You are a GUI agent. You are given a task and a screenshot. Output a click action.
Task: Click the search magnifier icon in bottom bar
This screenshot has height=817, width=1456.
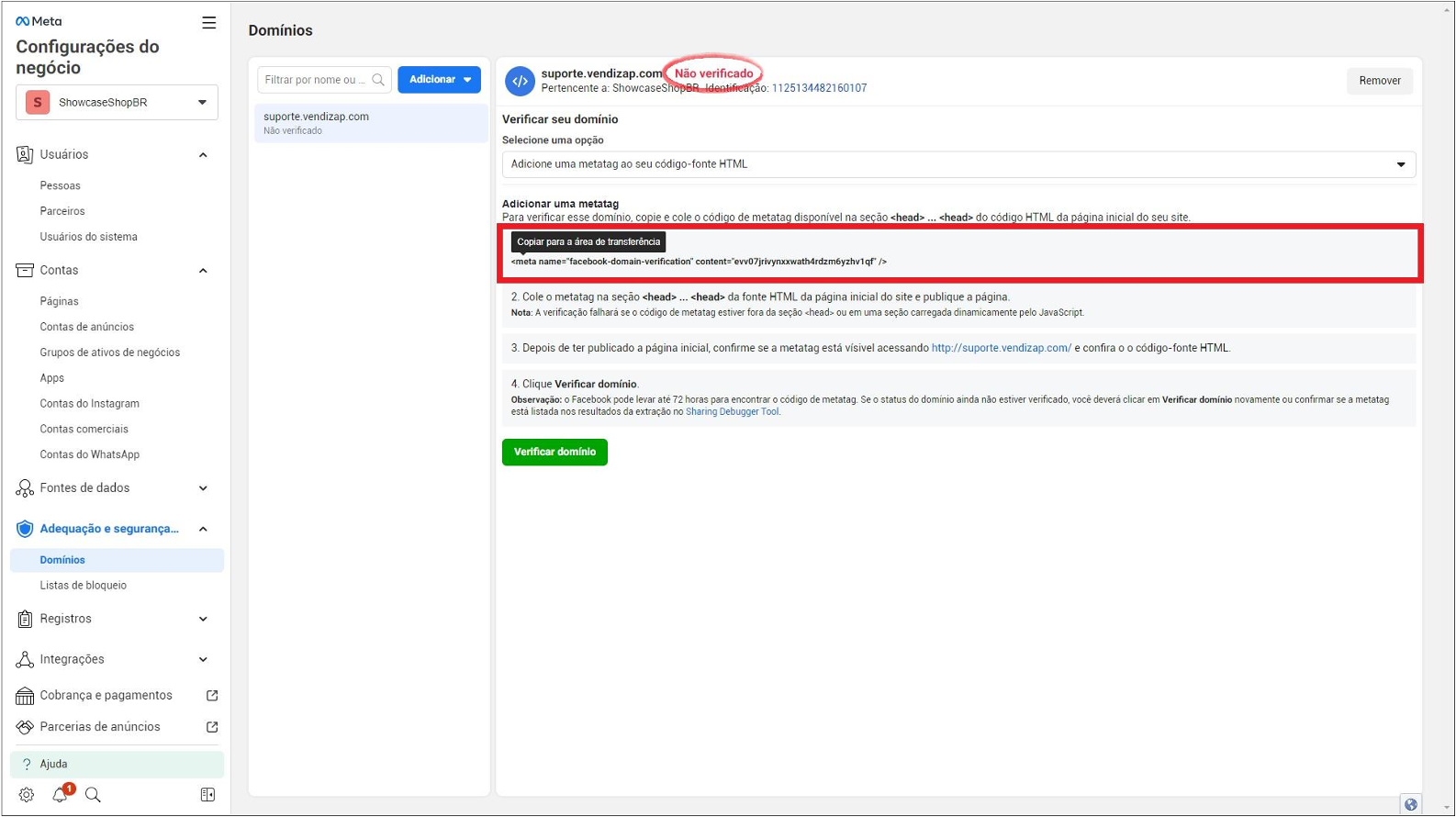93,795
